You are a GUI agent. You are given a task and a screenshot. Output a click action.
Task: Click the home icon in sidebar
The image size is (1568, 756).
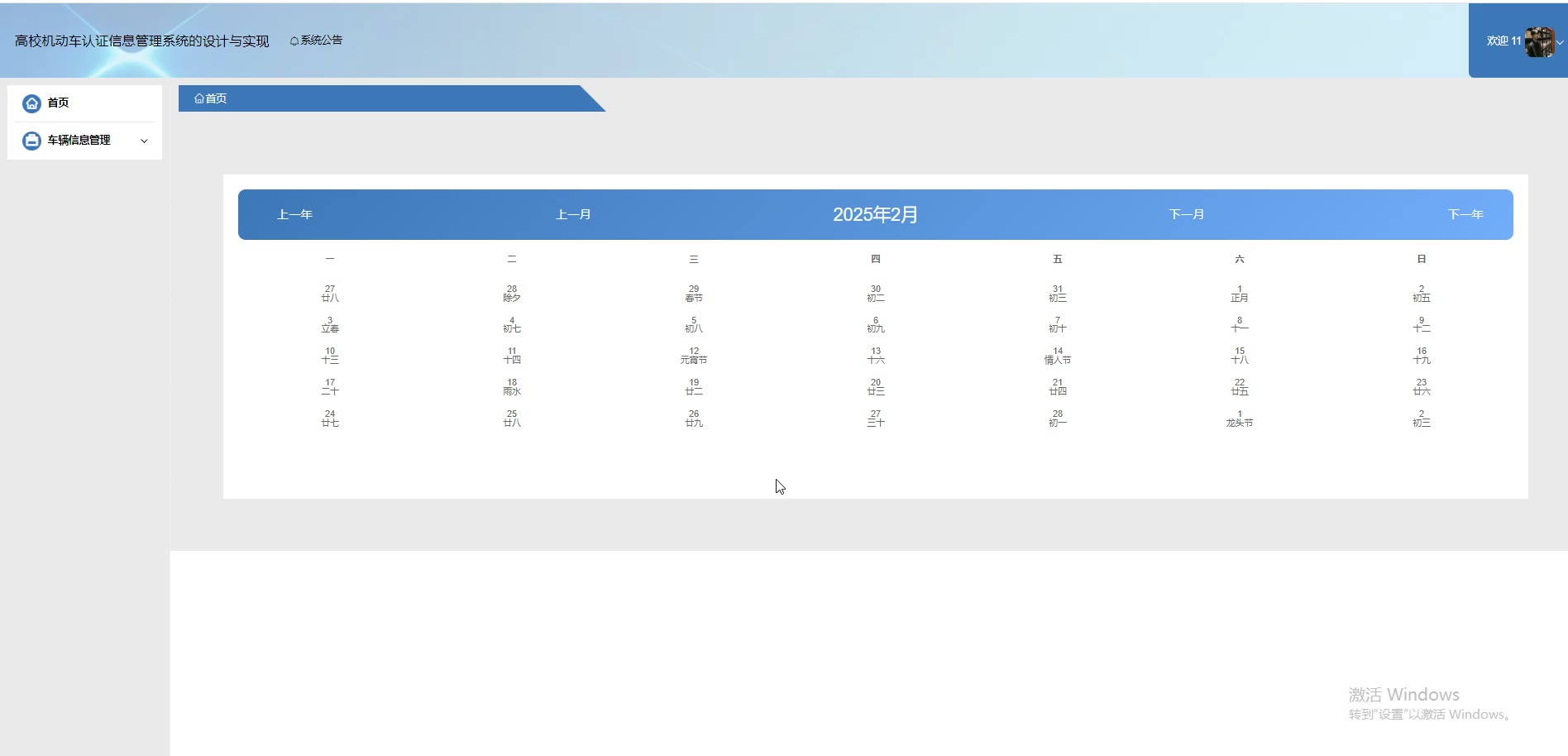click(31, 103)
